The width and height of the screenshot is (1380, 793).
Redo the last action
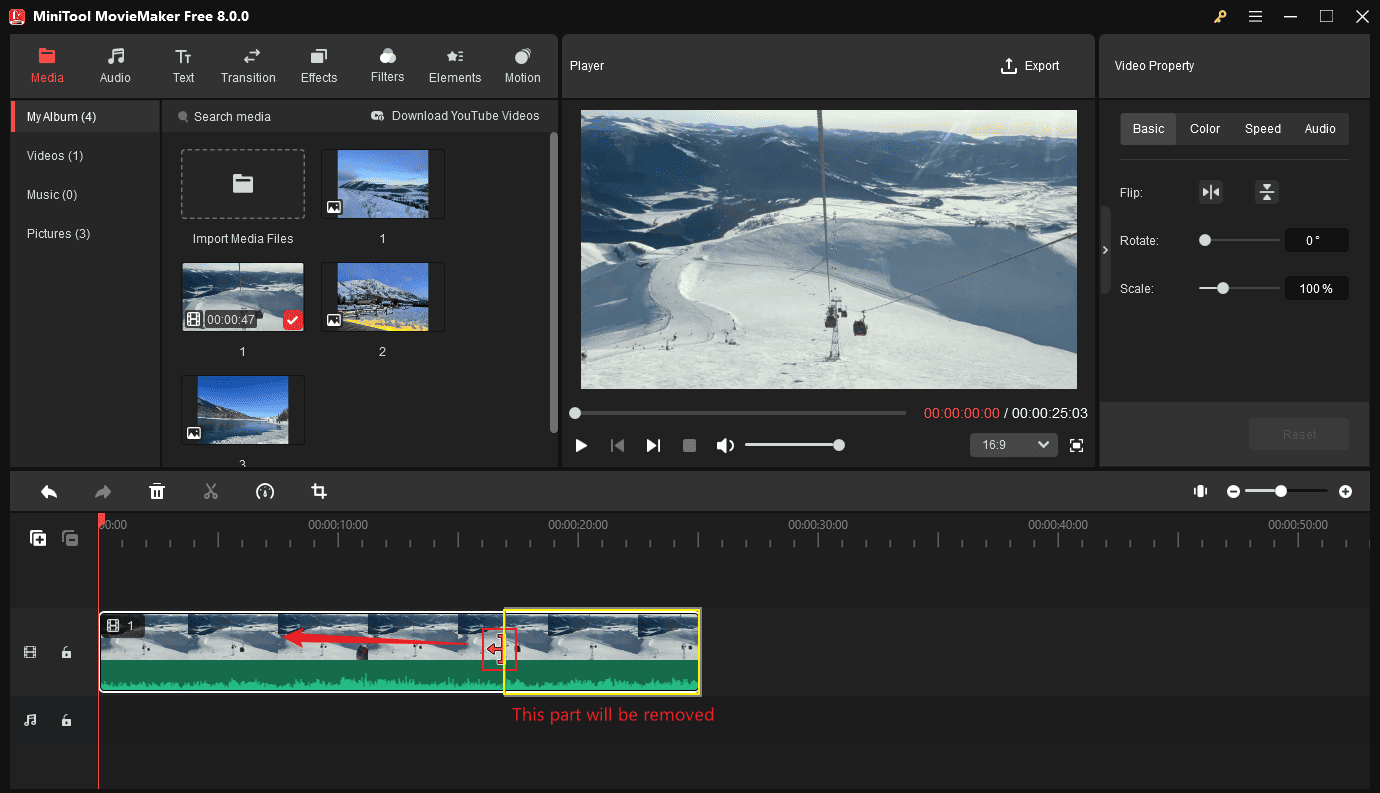[103, 491]
